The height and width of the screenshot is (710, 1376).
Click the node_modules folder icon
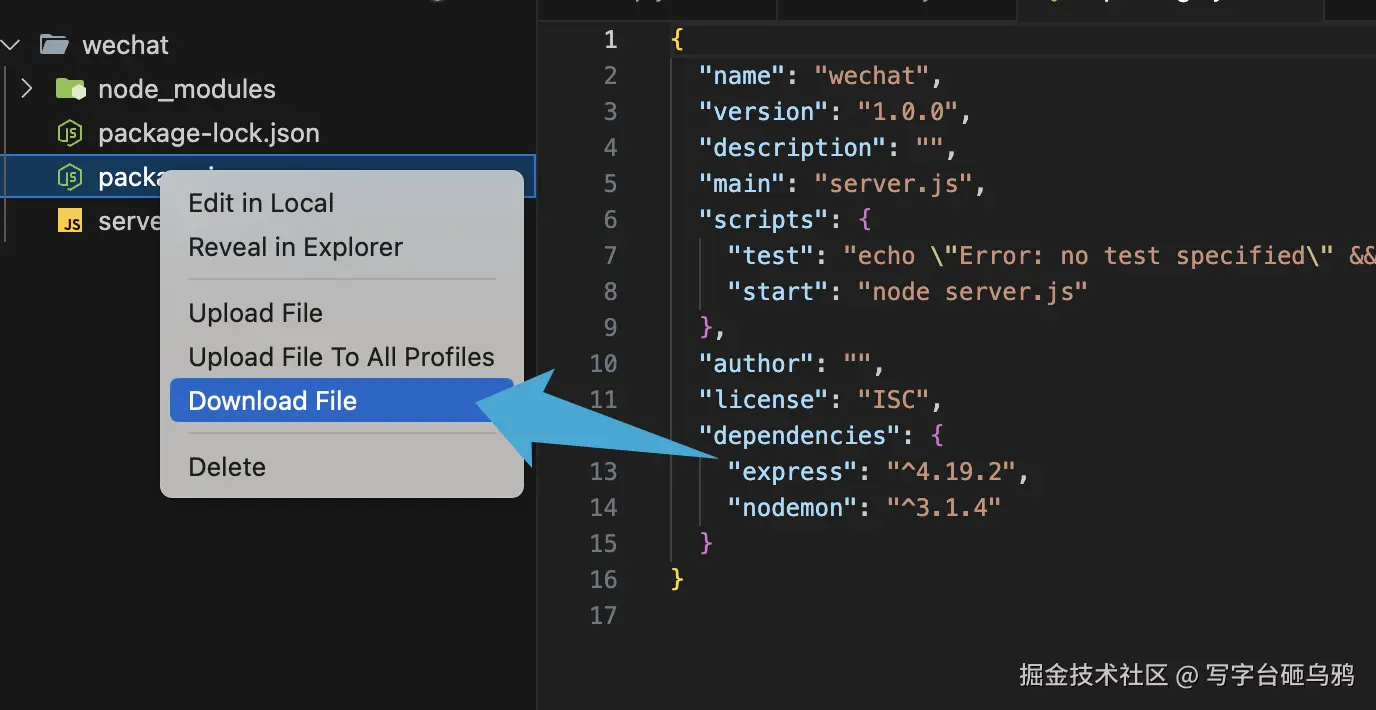point(71,89)
